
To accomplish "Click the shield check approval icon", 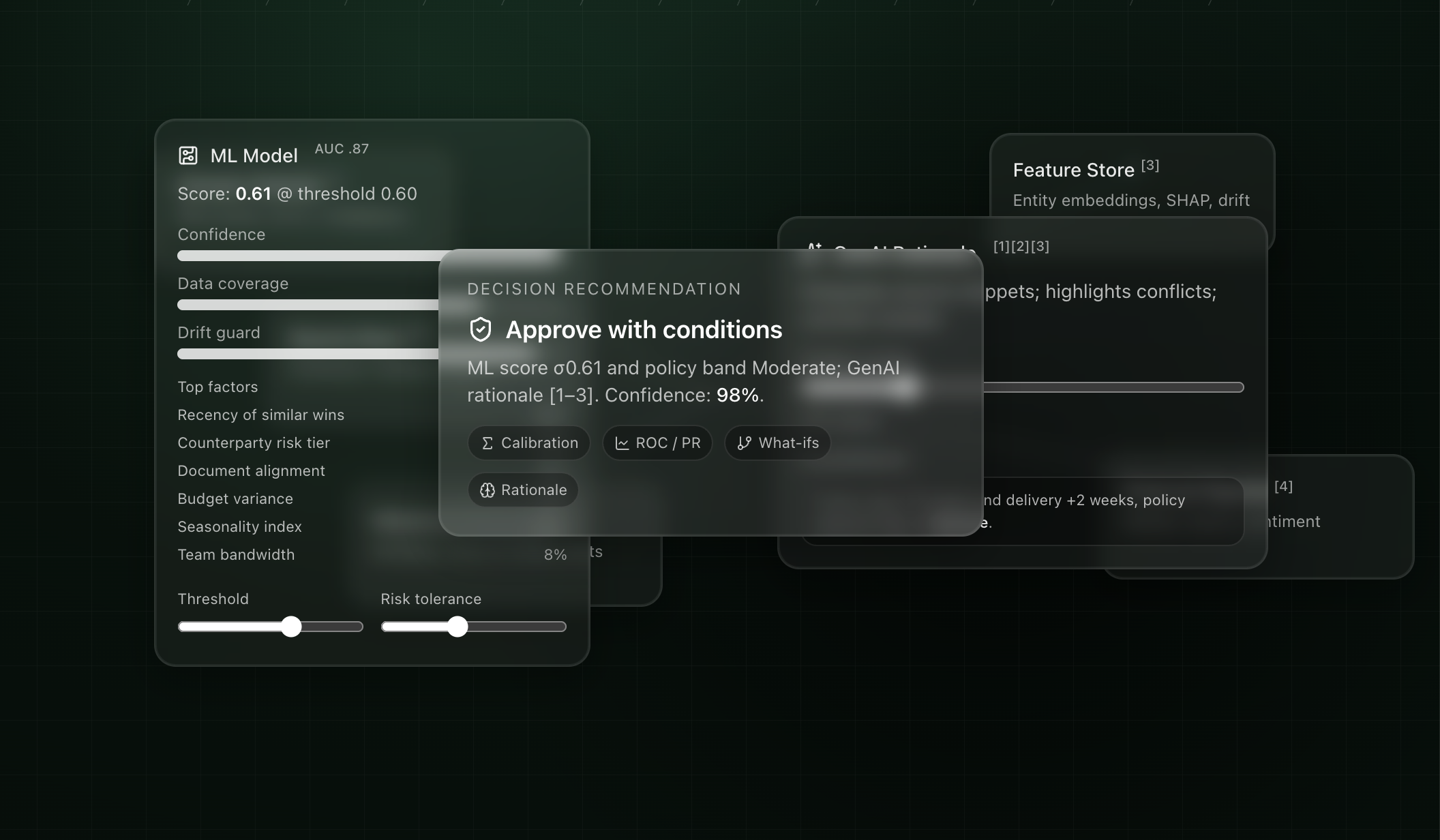I will click(x=481, y=330).
